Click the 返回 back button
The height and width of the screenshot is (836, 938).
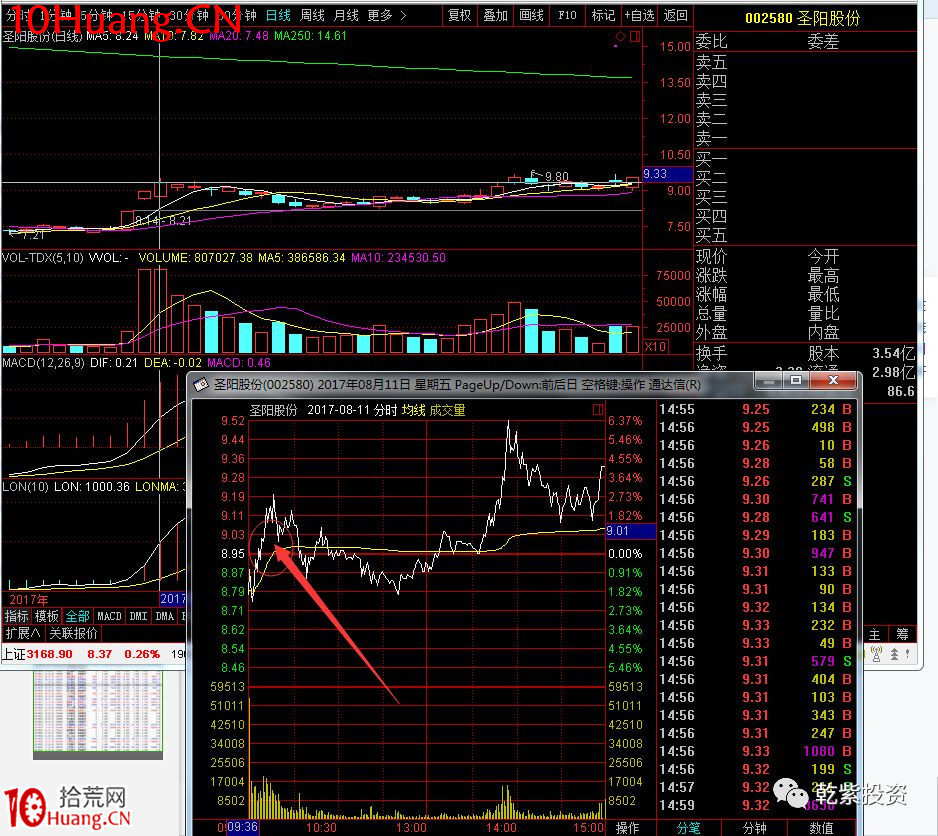tap(675, 15)
